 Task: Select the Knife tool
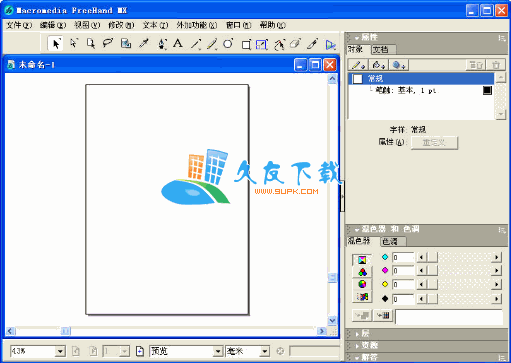pos(312,44)
